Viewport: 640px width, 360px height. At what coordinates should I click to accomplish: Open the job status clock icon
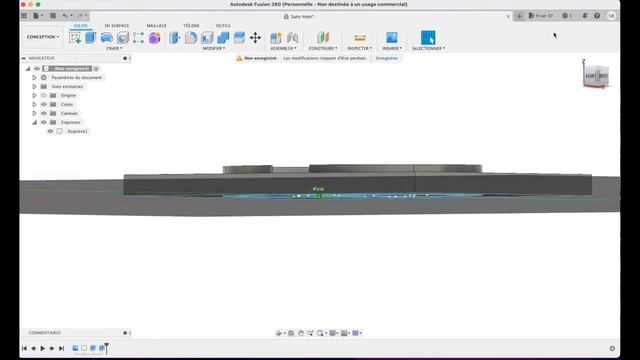565,16
